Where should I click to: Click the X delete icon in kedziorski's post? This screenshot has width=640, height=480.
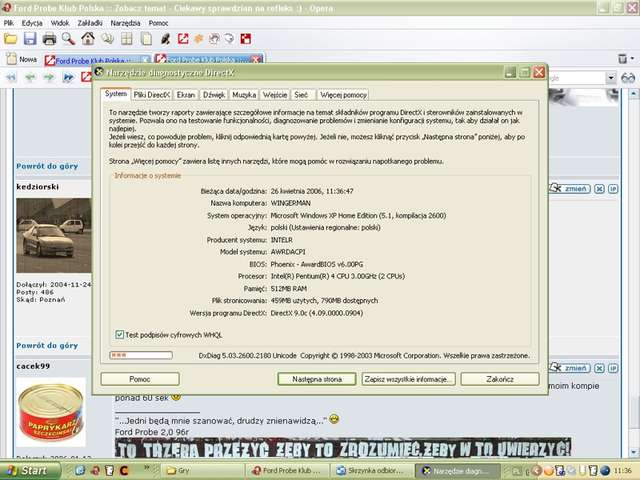599,189
